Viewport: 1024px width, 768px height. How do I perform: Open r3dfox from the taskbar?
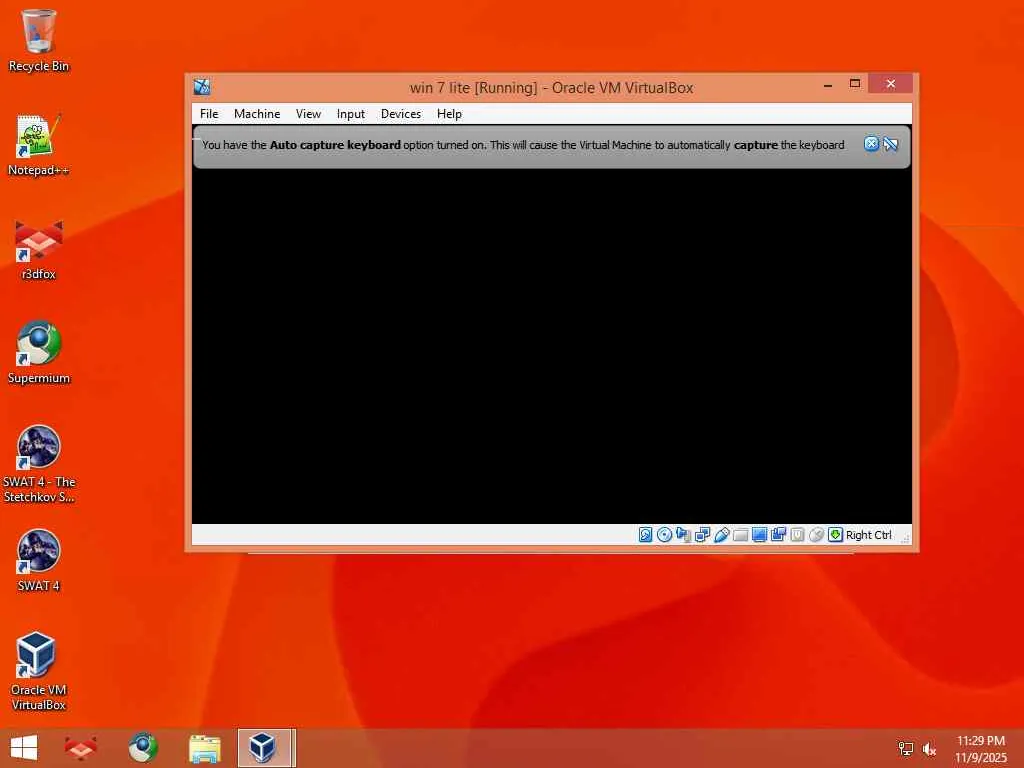point(81,748)
